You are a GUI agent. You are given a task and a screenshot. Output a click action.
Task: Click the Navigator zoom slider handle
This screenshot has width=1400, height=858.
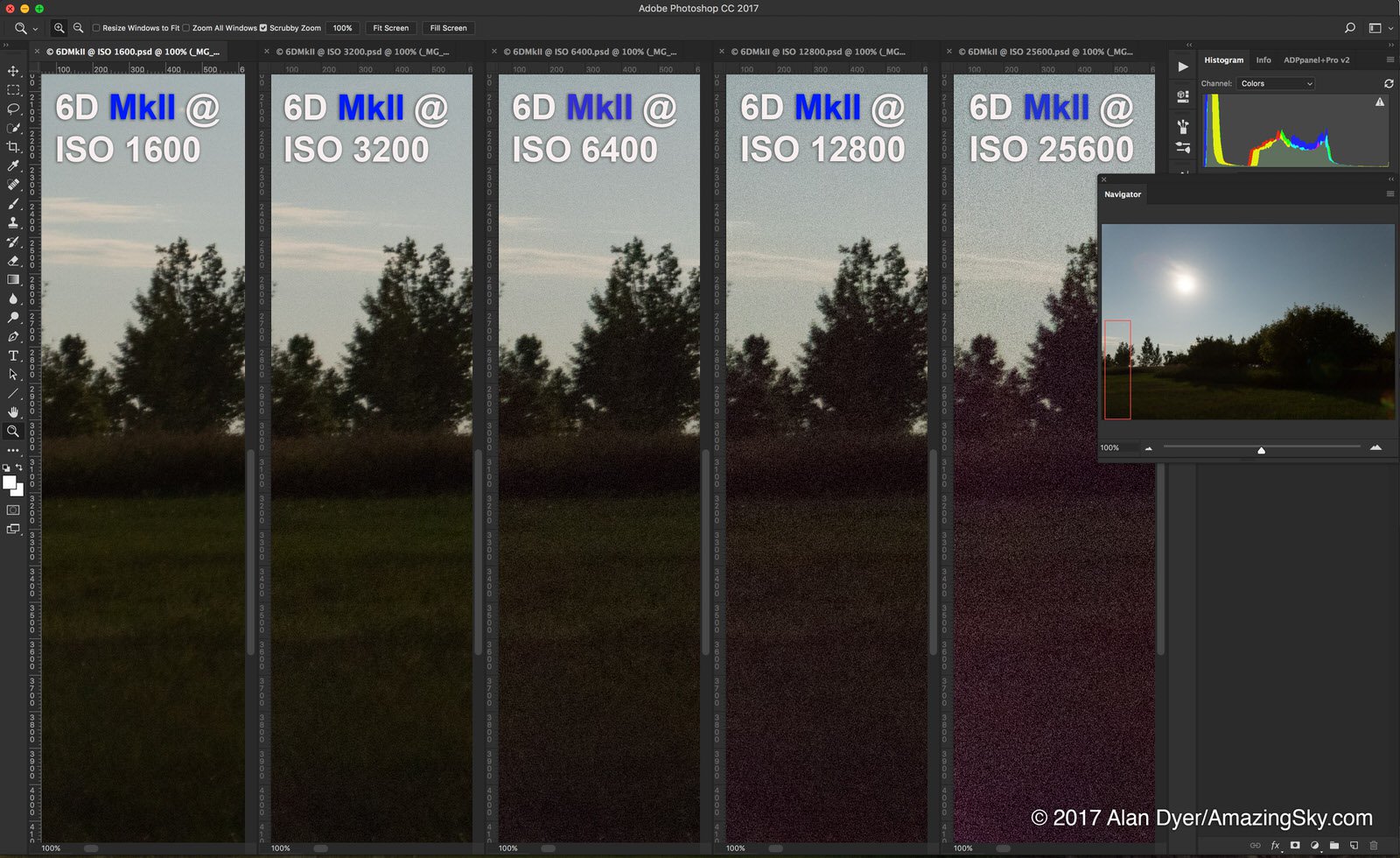pyautogui.click(x=1261, y=450)
